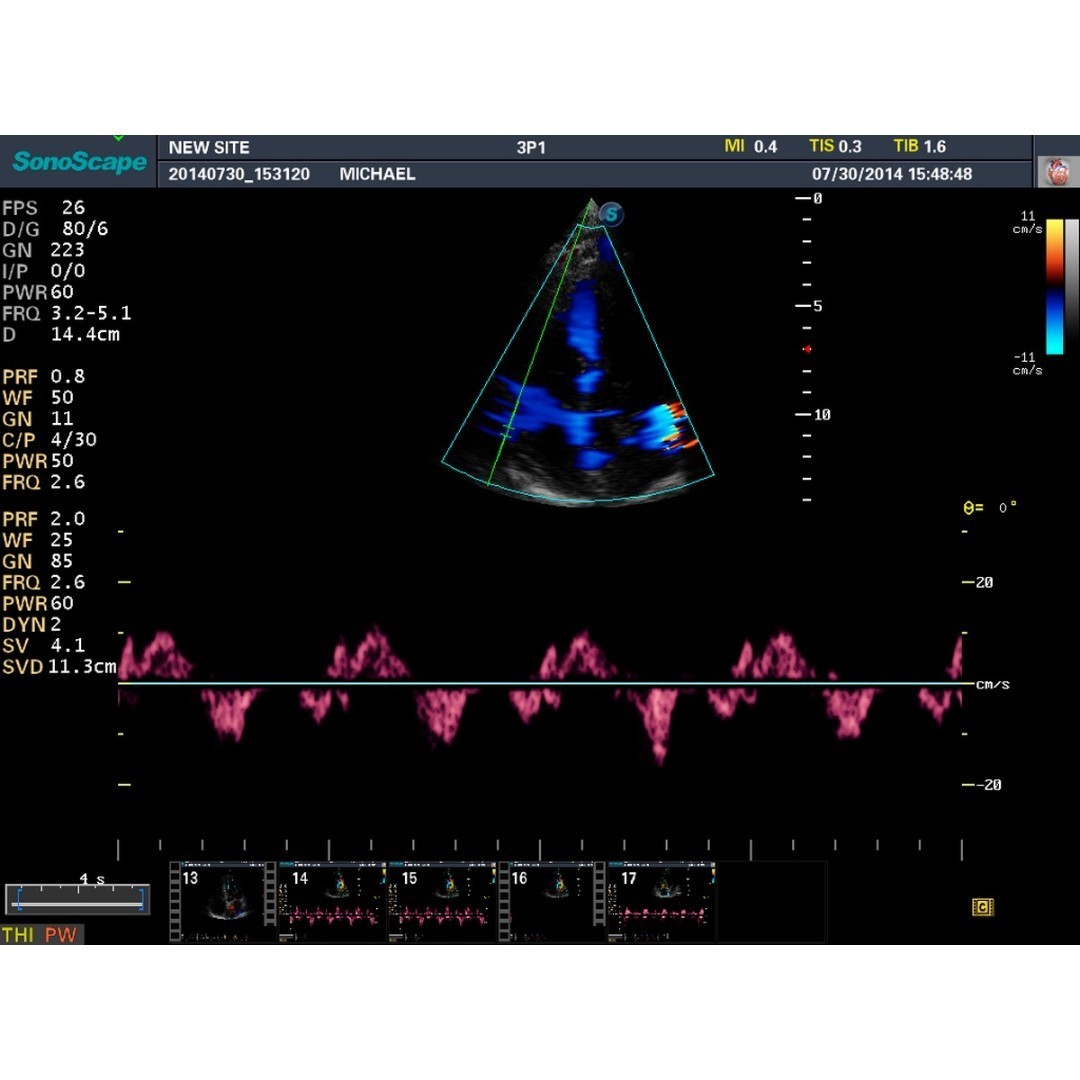Click the -20 velocity scale mark

(x=988, y=785)
